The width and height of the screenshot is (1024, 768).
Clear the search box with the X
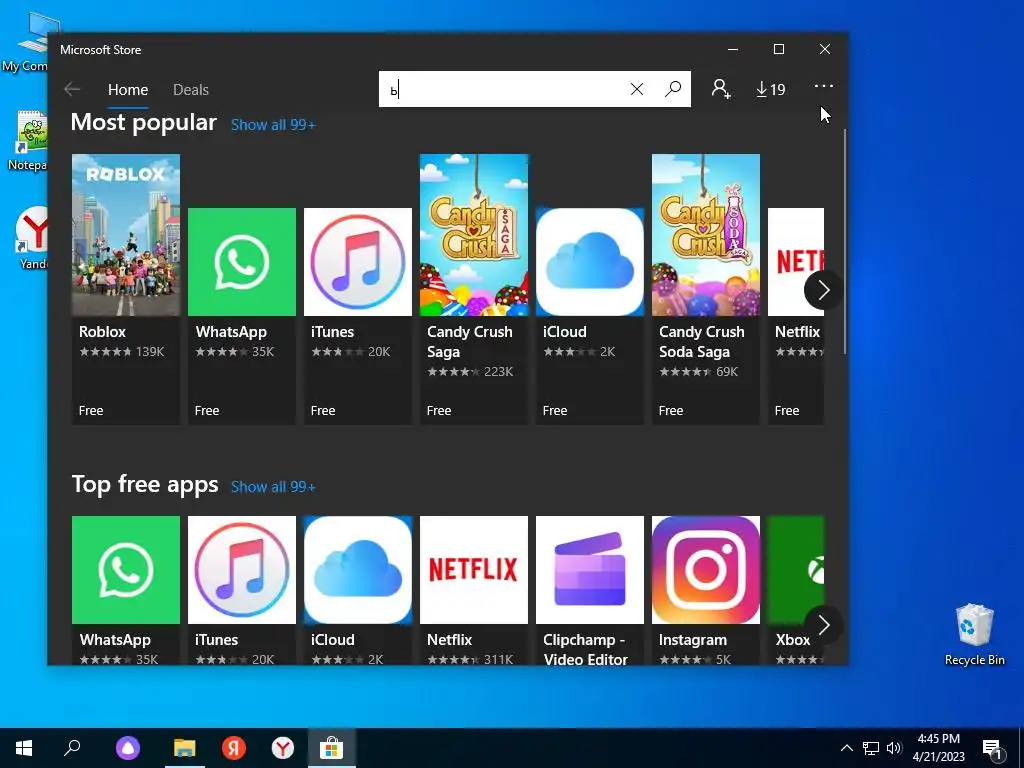tap(637, 89)
